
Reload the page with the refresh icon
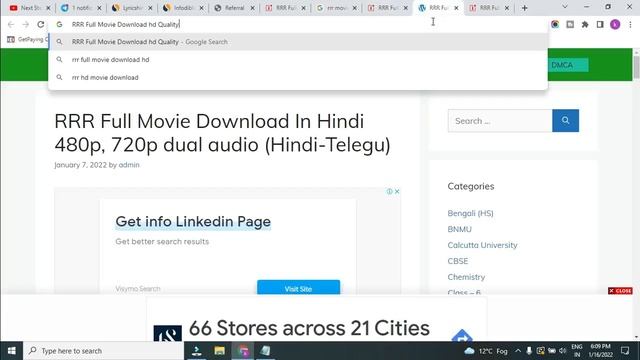[41, 24]
